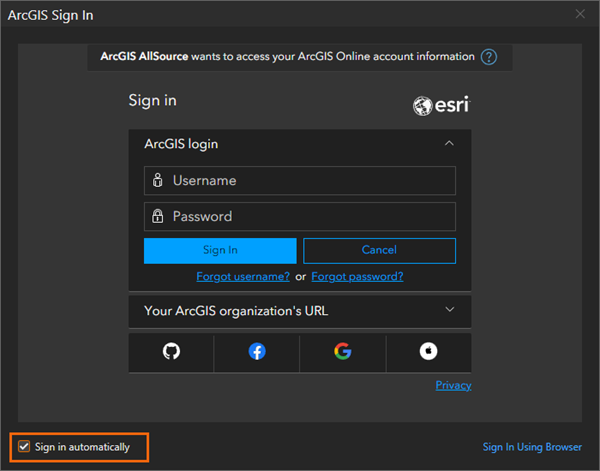Screen dimensions: 600x471
Task: Click the user icon in Username field
Action: [x=157, y=181]
